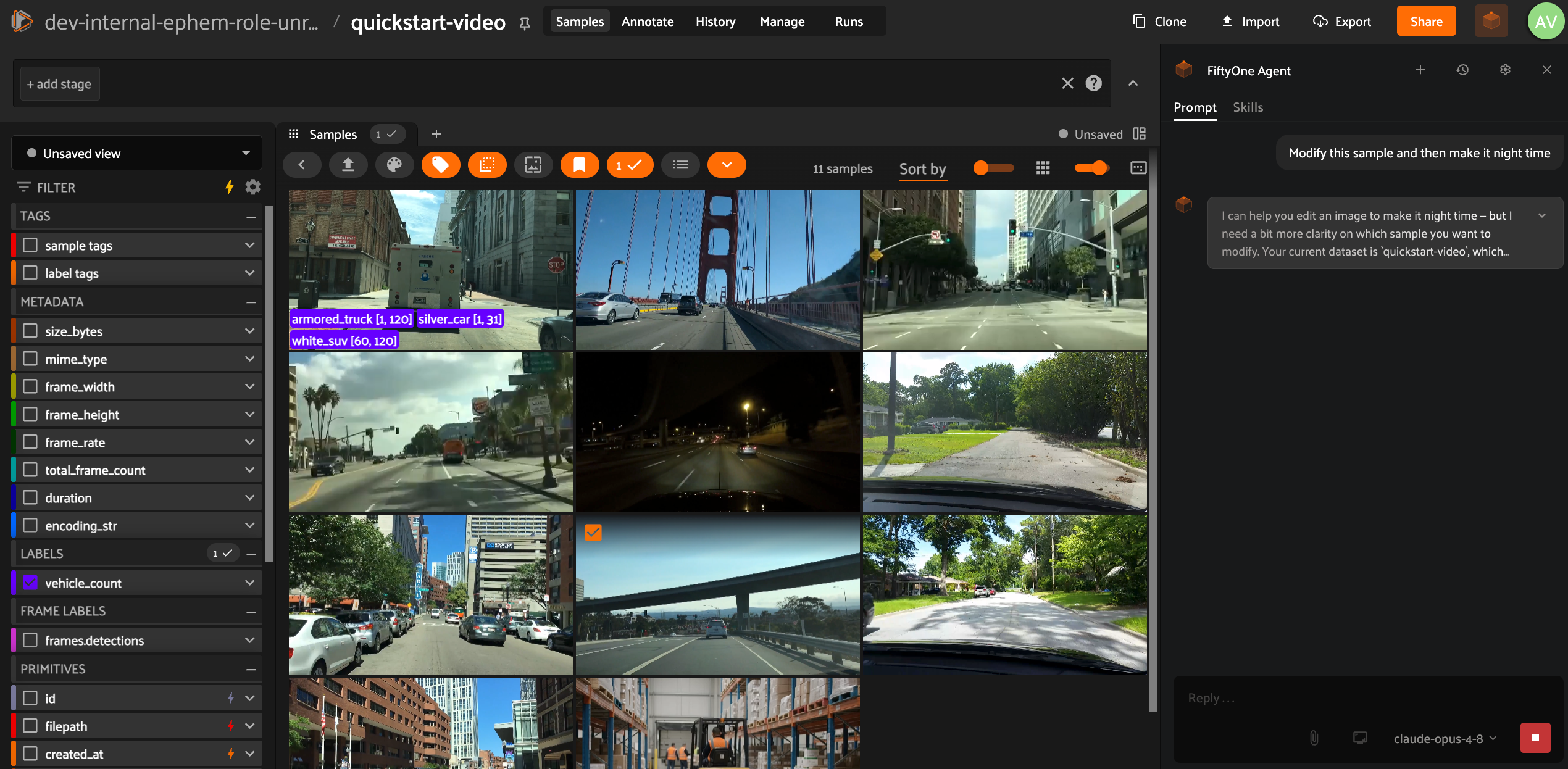The image size is (1568, 769).
Task: Check the frame_rate field
Action: point(30,443)
